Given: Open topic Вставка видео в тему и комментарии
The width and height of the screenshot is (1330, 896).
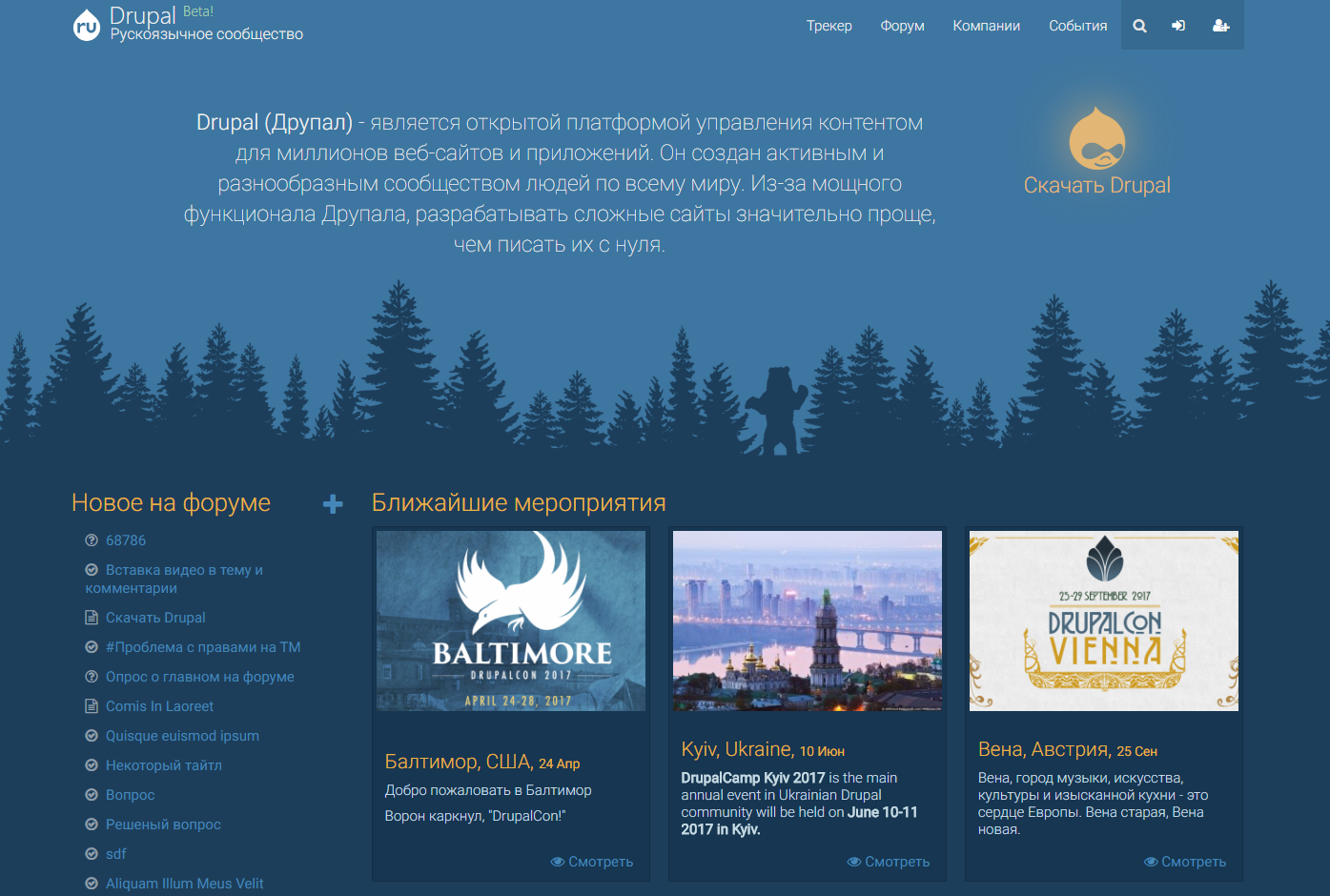Looking at the screenshot, I should click(174, 579).
